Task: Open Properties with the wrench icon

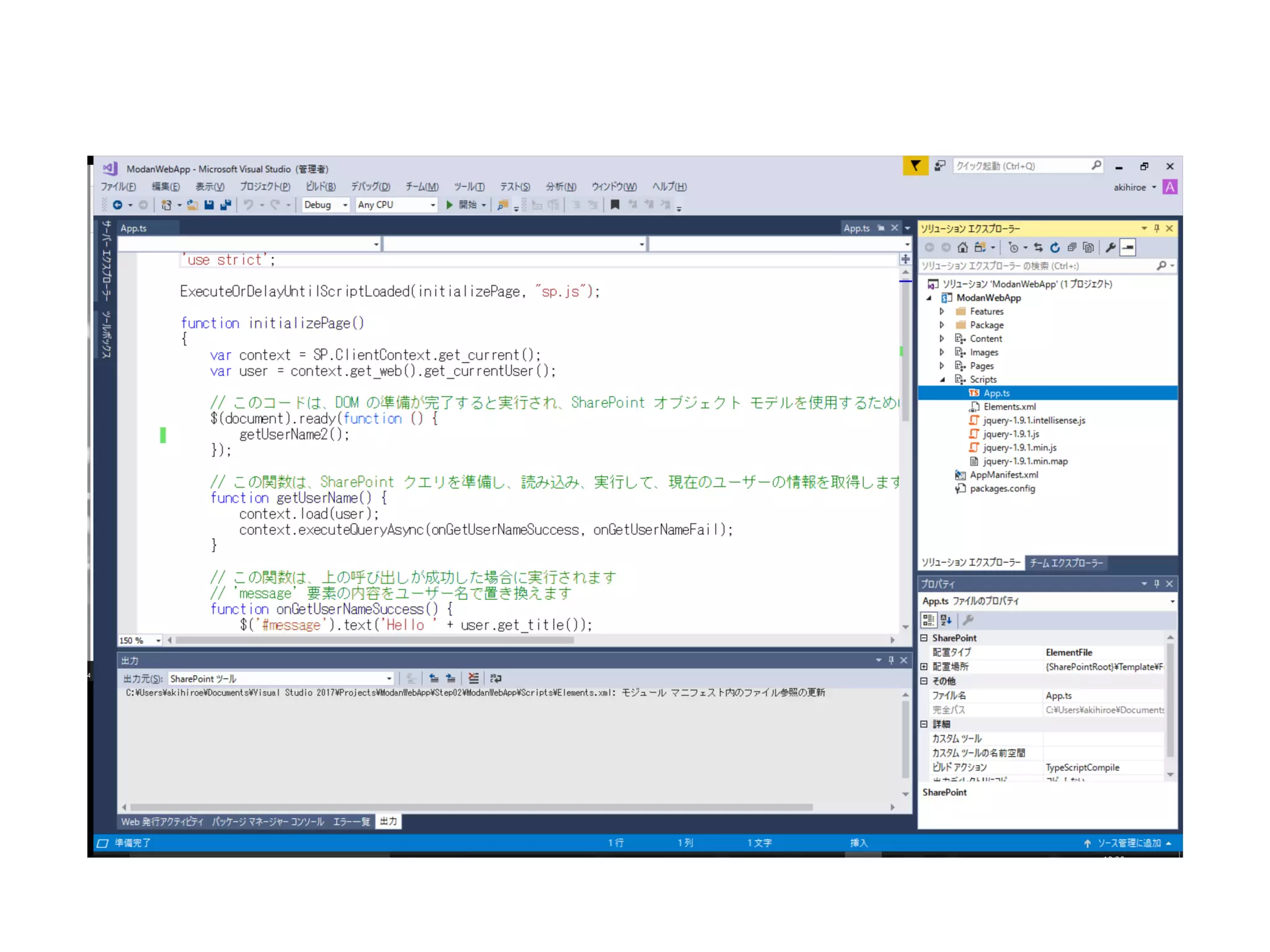Action: coord(1111,248)
